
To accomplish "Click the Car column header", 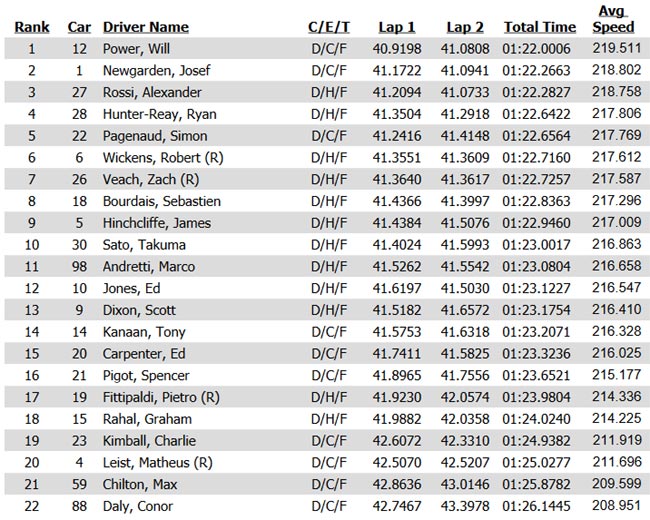I will (79, 27).
